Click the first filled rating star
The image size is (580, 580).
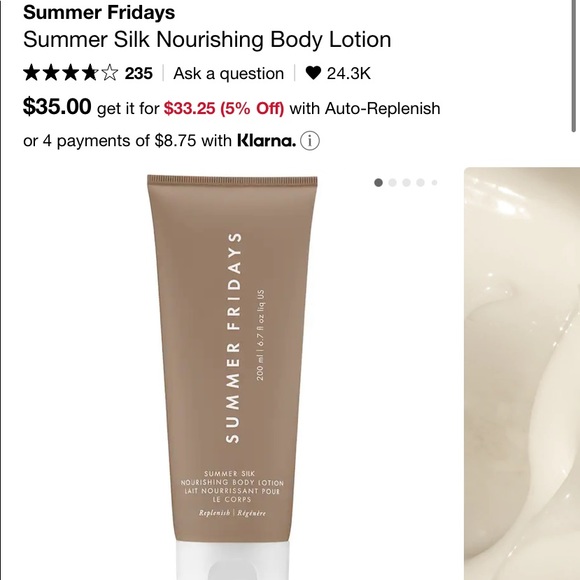coord(32,72)
